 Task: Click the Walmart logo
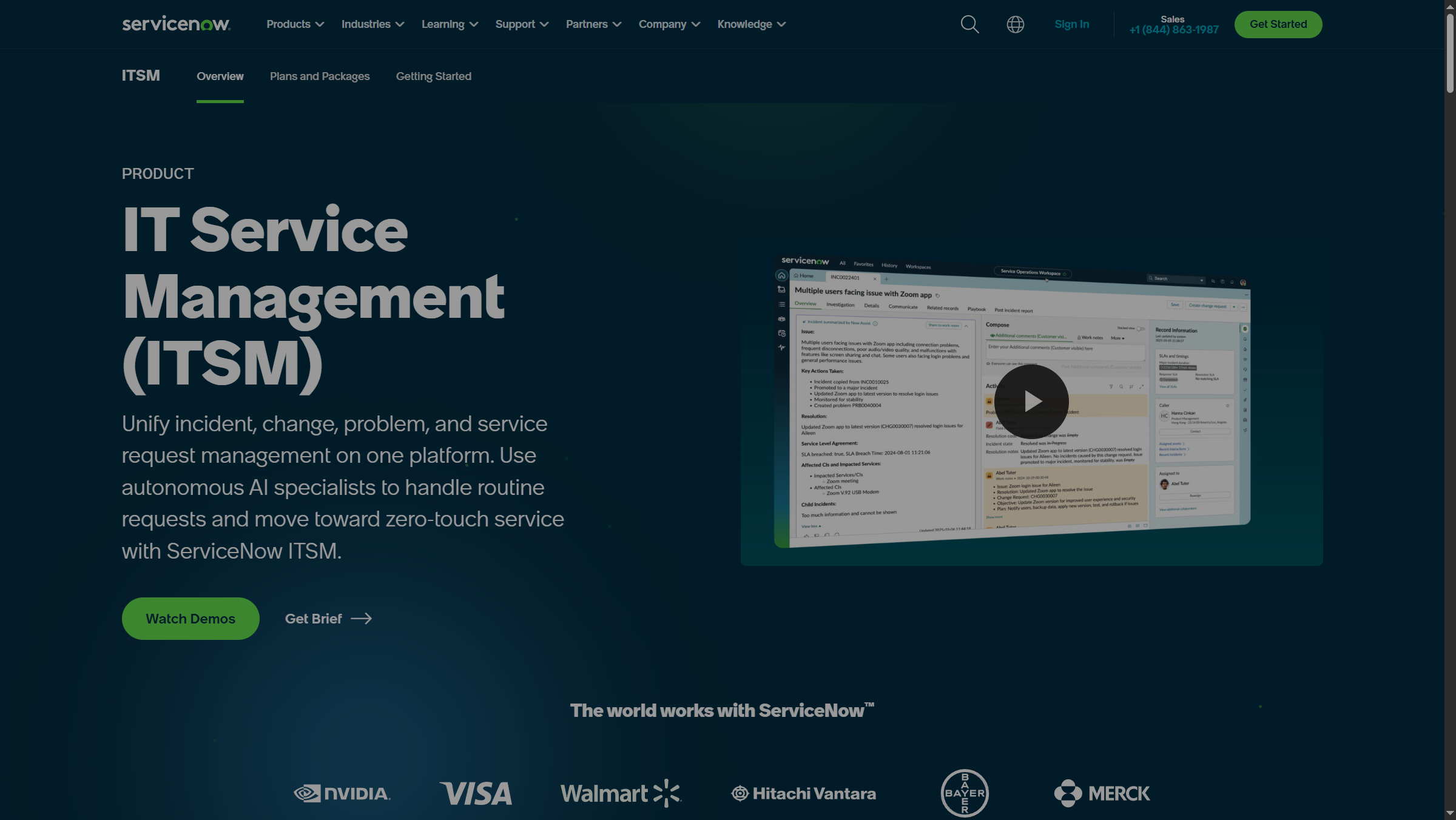(621, 793)
